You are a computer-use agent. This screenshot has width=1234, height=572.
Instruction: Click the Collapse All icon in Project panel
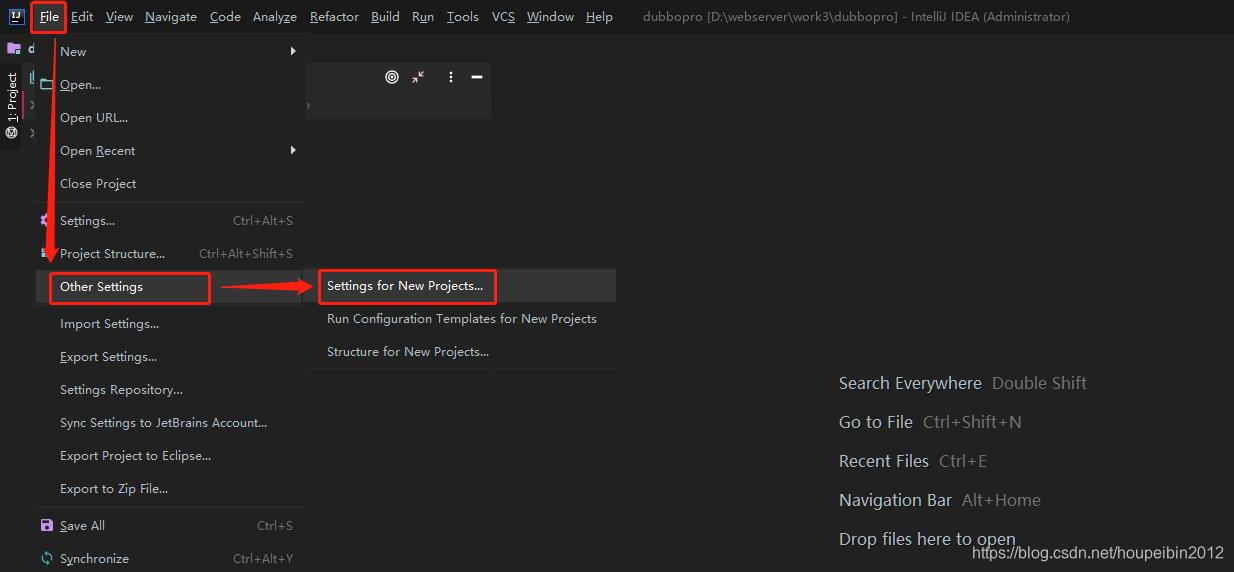pos(418,77)
